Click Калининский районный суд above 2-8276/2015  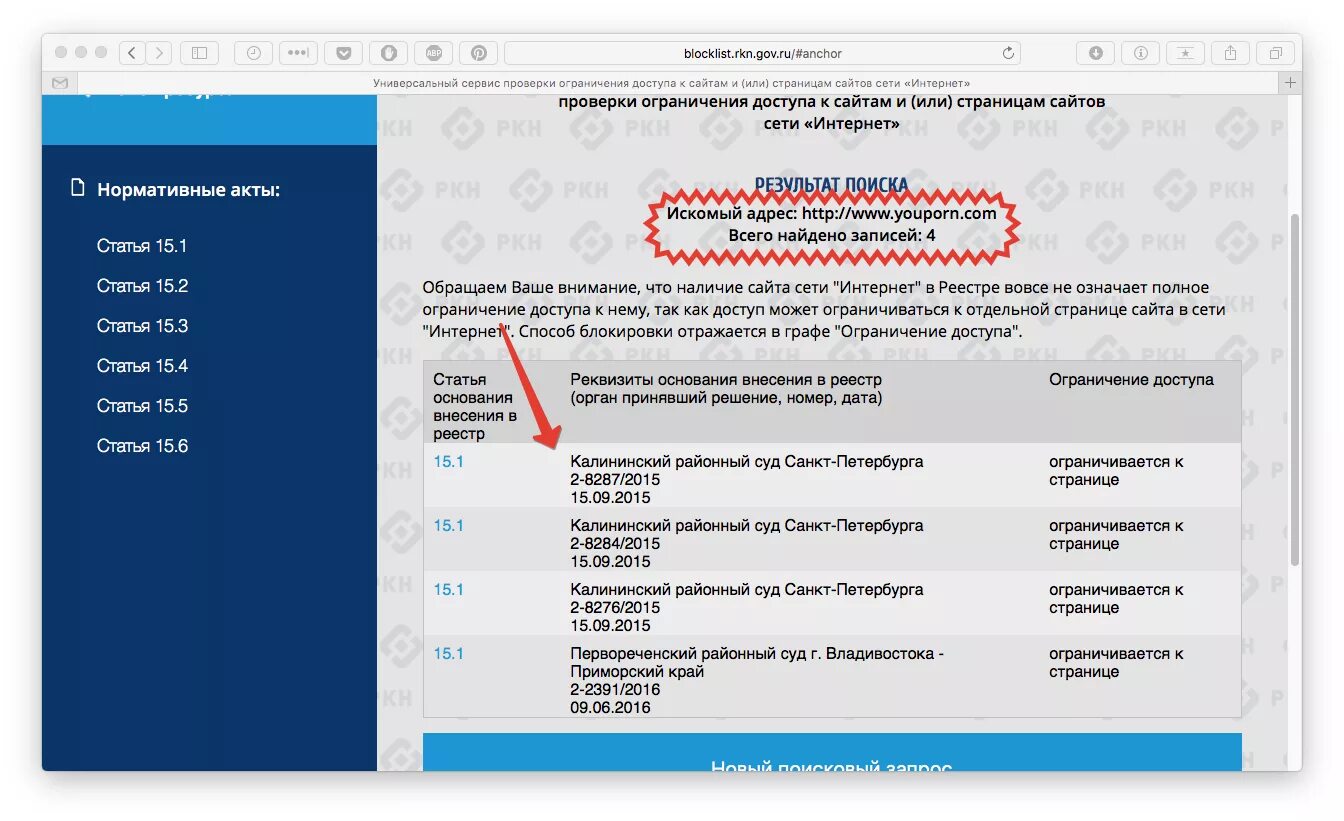[746, 590]
